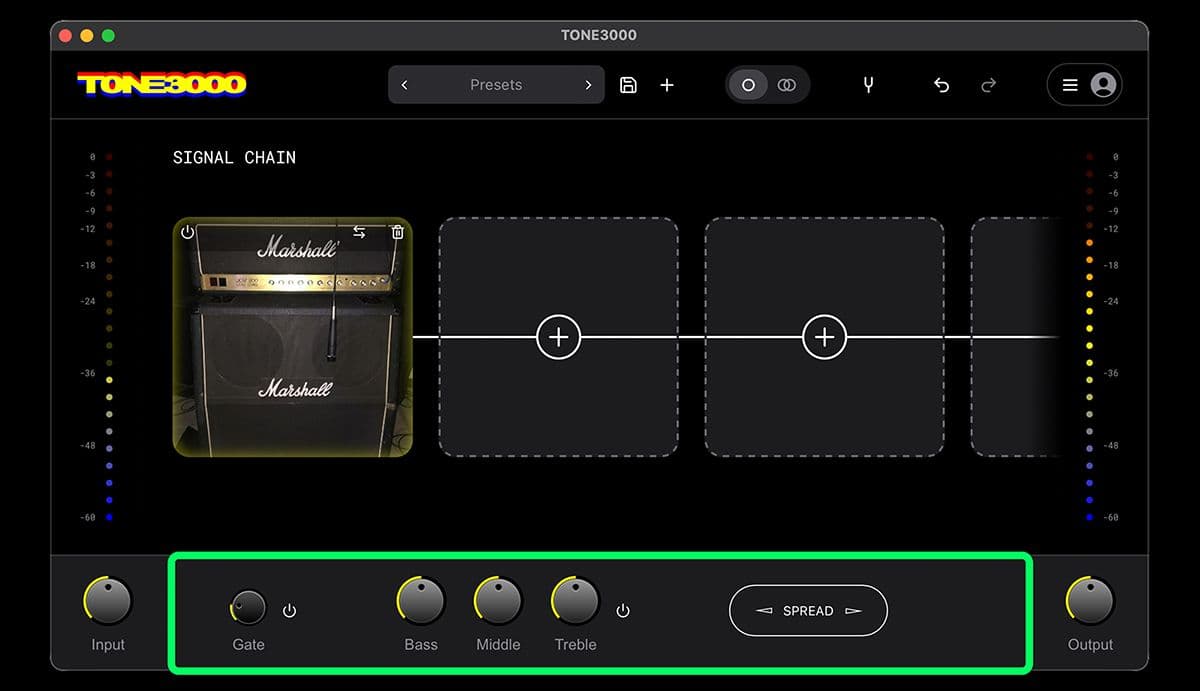This screenshot has height=691, width=1200.
Task: Switch to stereo mode double-circle toggle
Action: point(787,85)
